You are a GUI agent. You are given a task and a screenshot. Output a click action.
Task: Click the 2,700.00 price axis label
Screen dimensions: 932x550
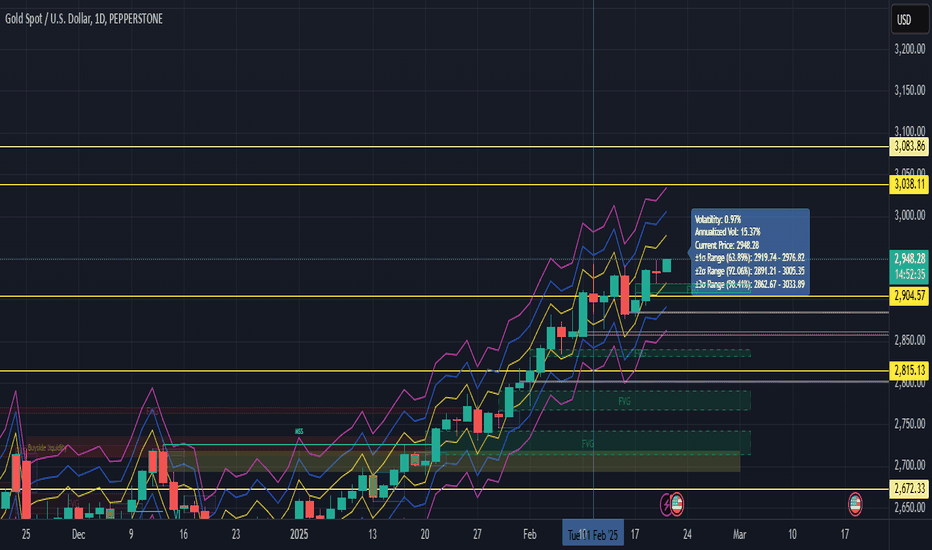[x=909, y=465]
